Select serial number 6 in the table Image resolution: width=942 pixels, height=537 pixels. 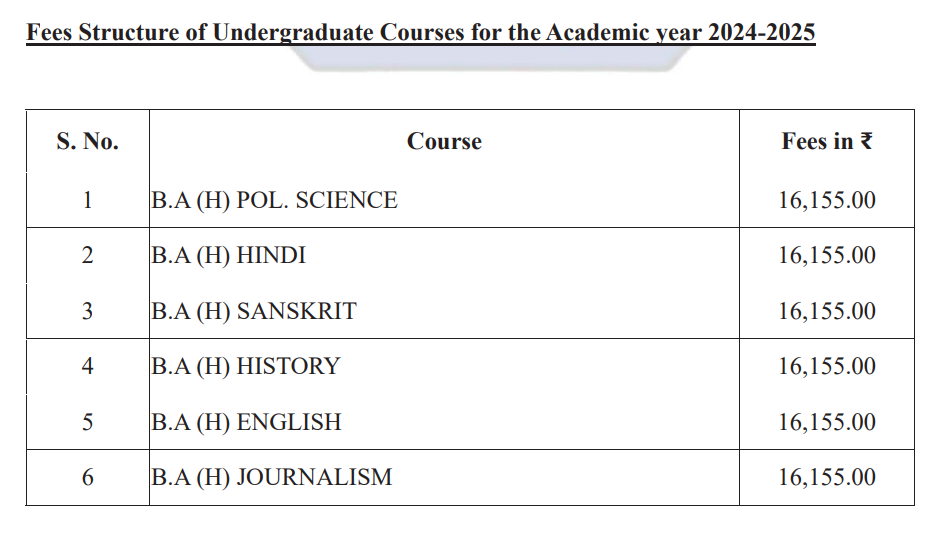pyautogui.click(x=88, y=477)
